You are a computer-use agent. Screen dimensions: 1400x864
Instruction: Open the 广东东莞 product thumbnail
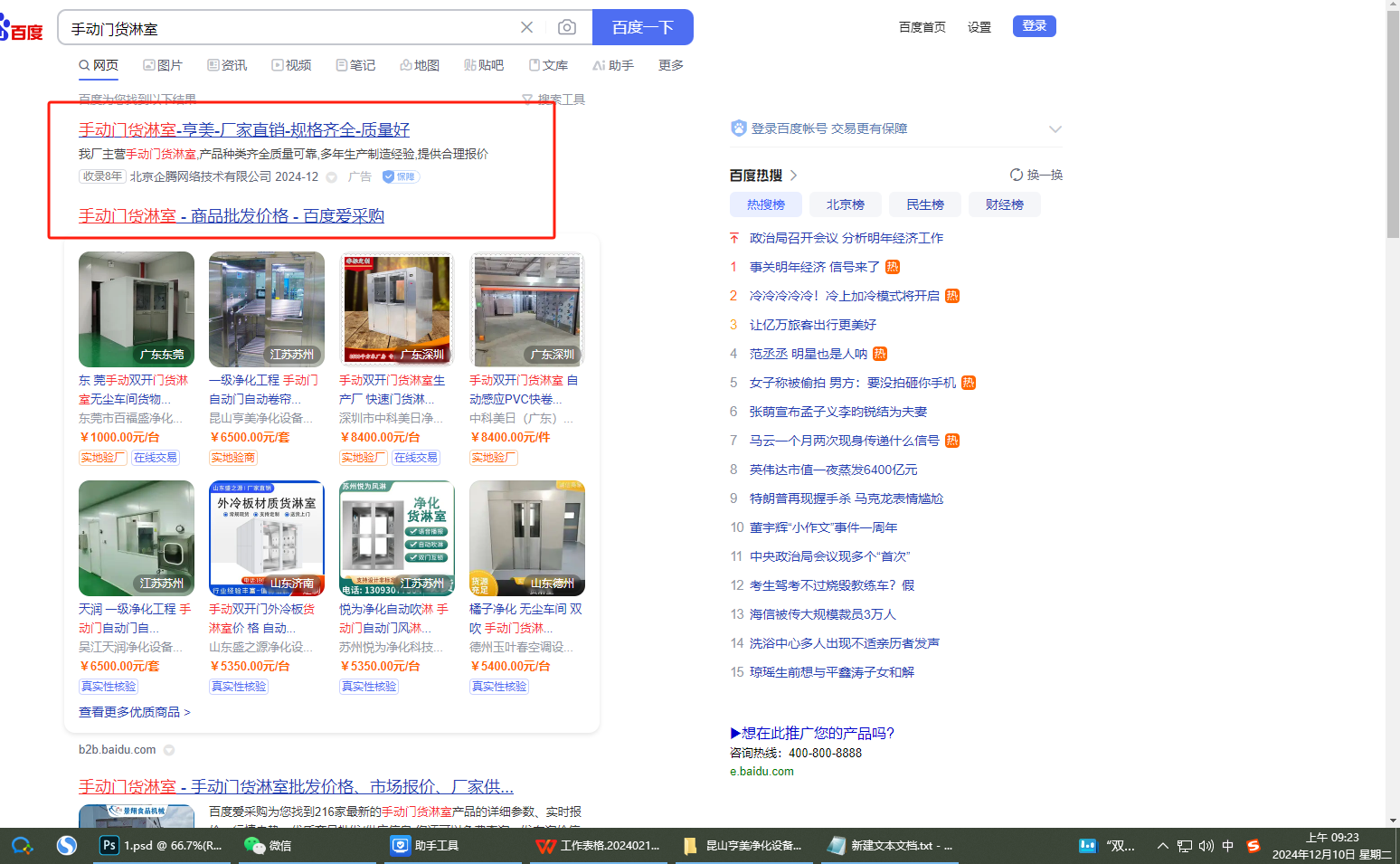(x=137, y=309)
